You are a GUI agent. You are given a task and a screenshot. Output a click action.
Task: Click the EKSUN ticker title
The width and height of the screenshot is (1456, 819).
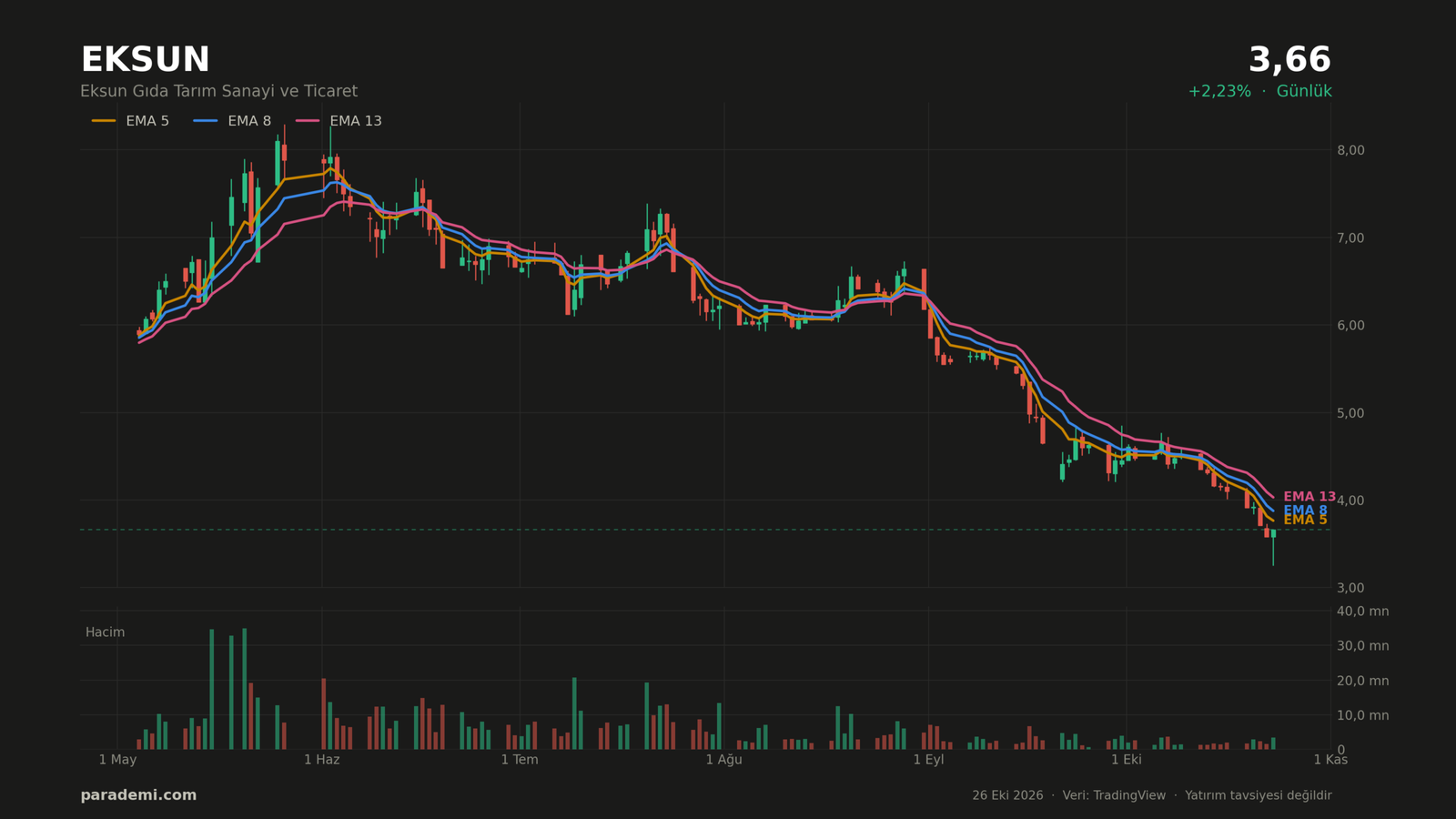146,60
